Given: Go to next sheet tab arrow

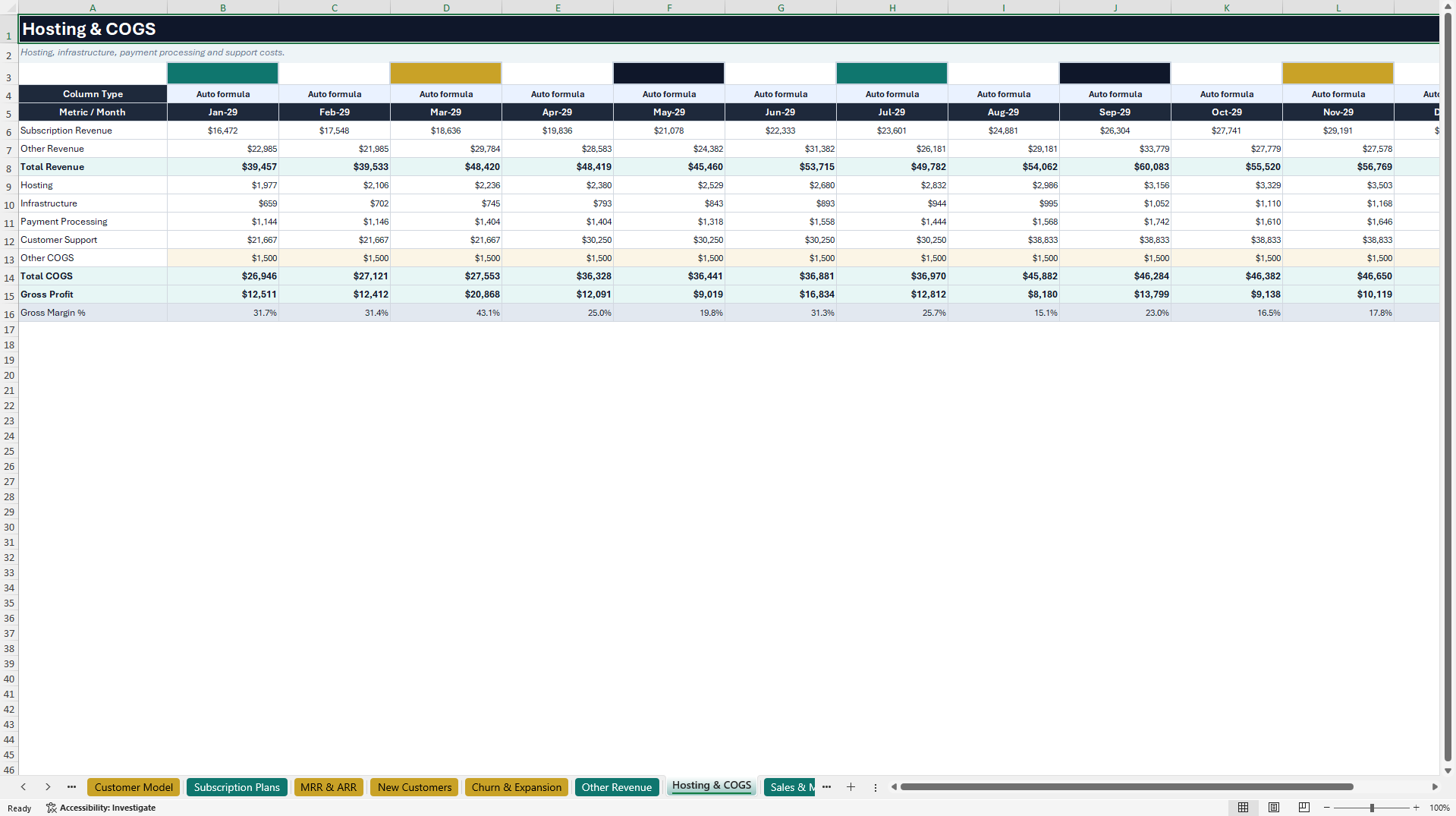Looking at the screenshot, I should (48, 787).
